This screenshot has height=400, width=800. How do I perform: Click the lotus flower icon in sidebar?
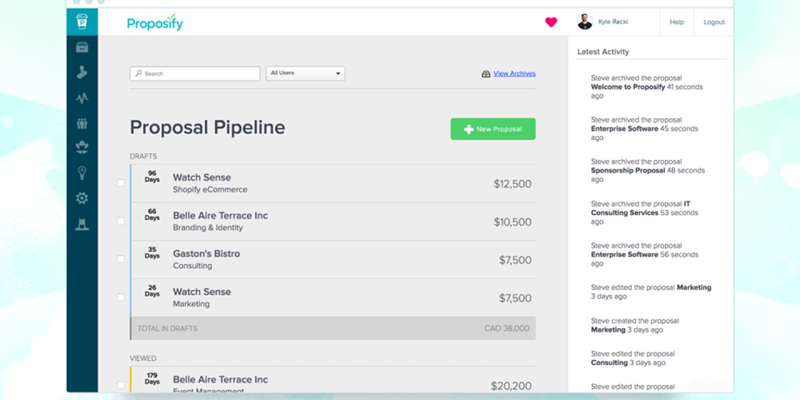point(82,148)
